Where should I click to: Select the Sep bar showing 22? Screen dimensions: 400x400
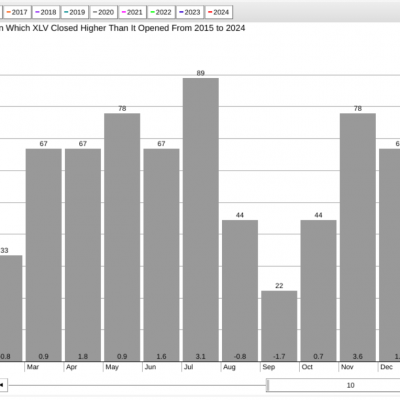[x=279, y=326]
